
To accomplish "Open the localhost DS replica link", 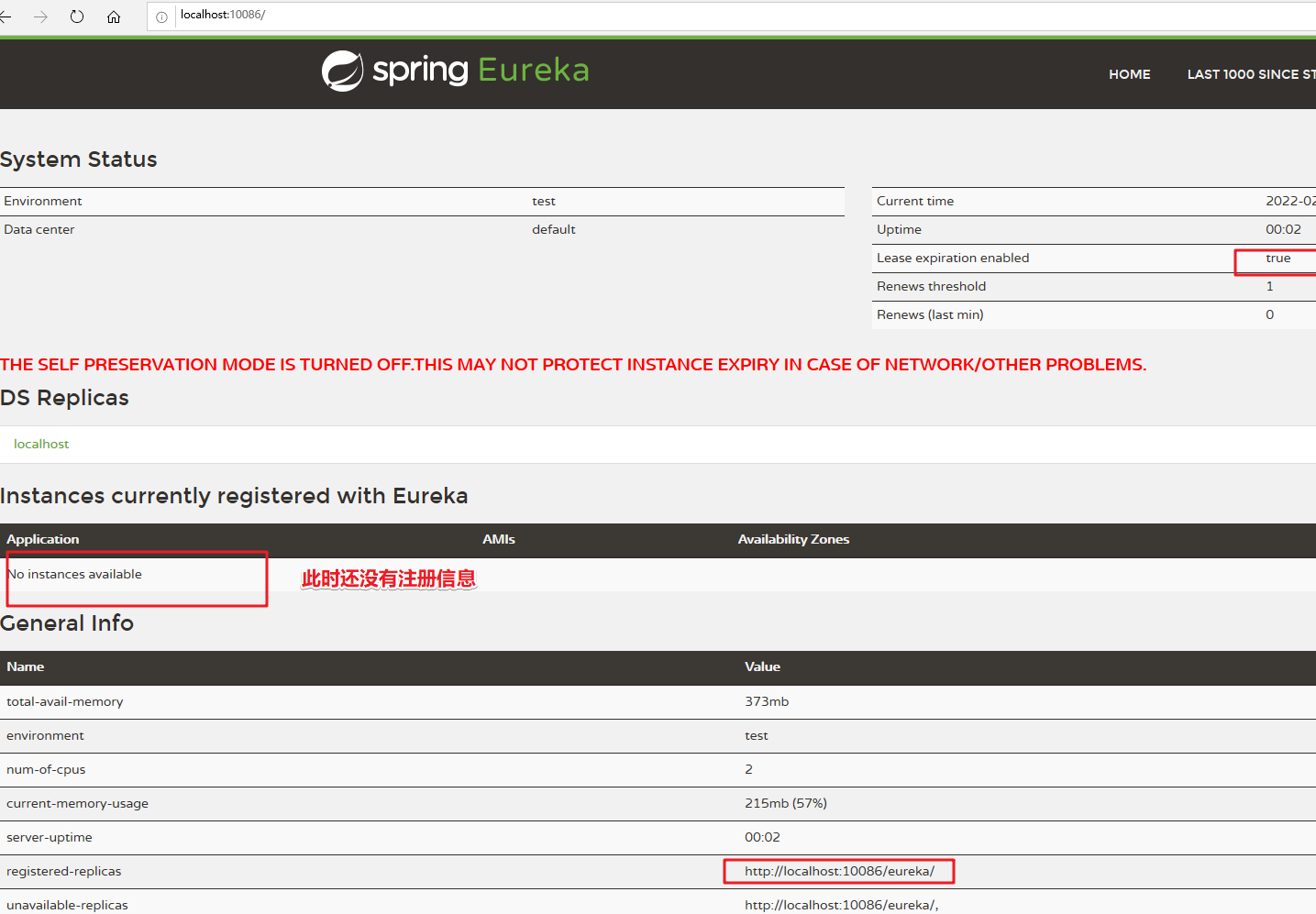I will (41, 444).
